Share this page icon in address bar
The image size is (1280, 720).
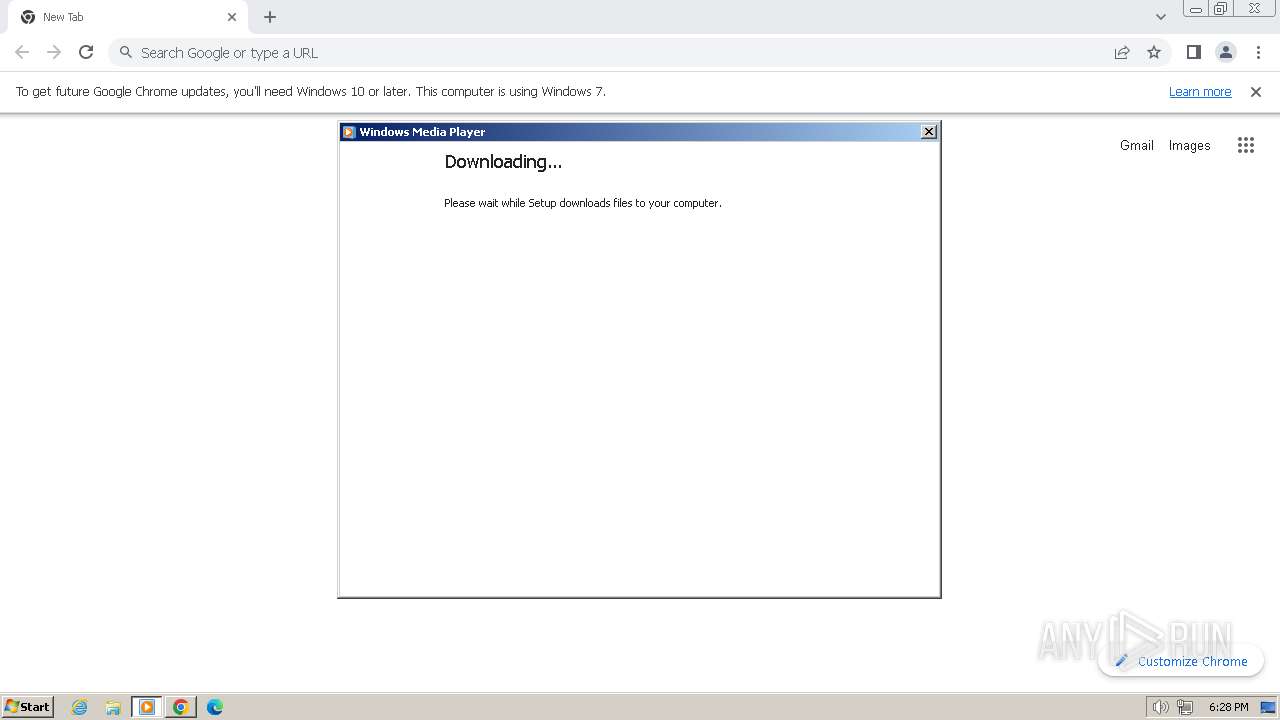[1122, 52]
